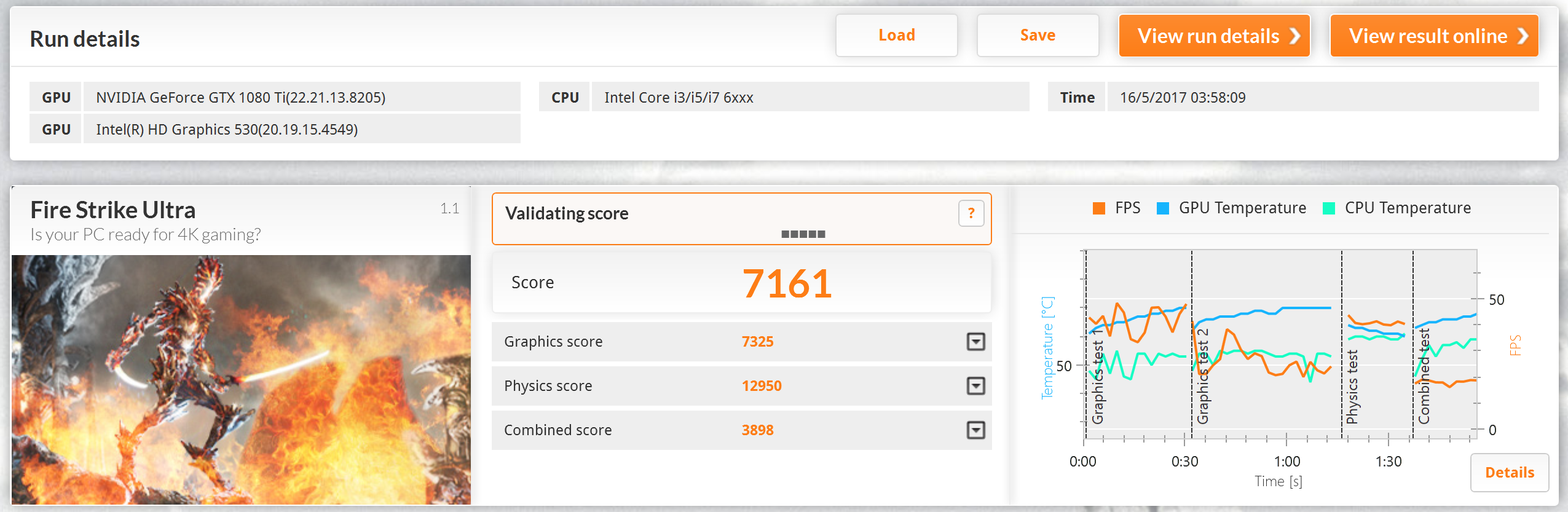Click the 'Is your PC ready for 4K gaming?' subtitle
This screenshot has height=512, width=1568.
(x=146, y=234)
